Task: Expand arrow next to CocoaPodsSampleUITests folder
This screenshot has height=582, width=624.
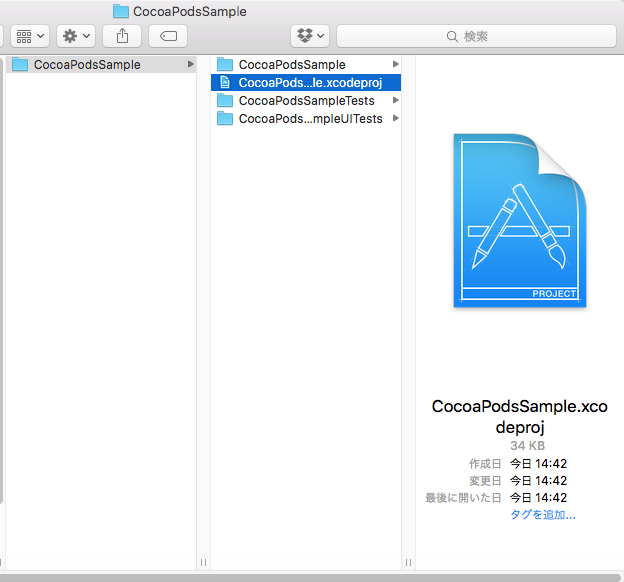Action: [x=396, y=119]
